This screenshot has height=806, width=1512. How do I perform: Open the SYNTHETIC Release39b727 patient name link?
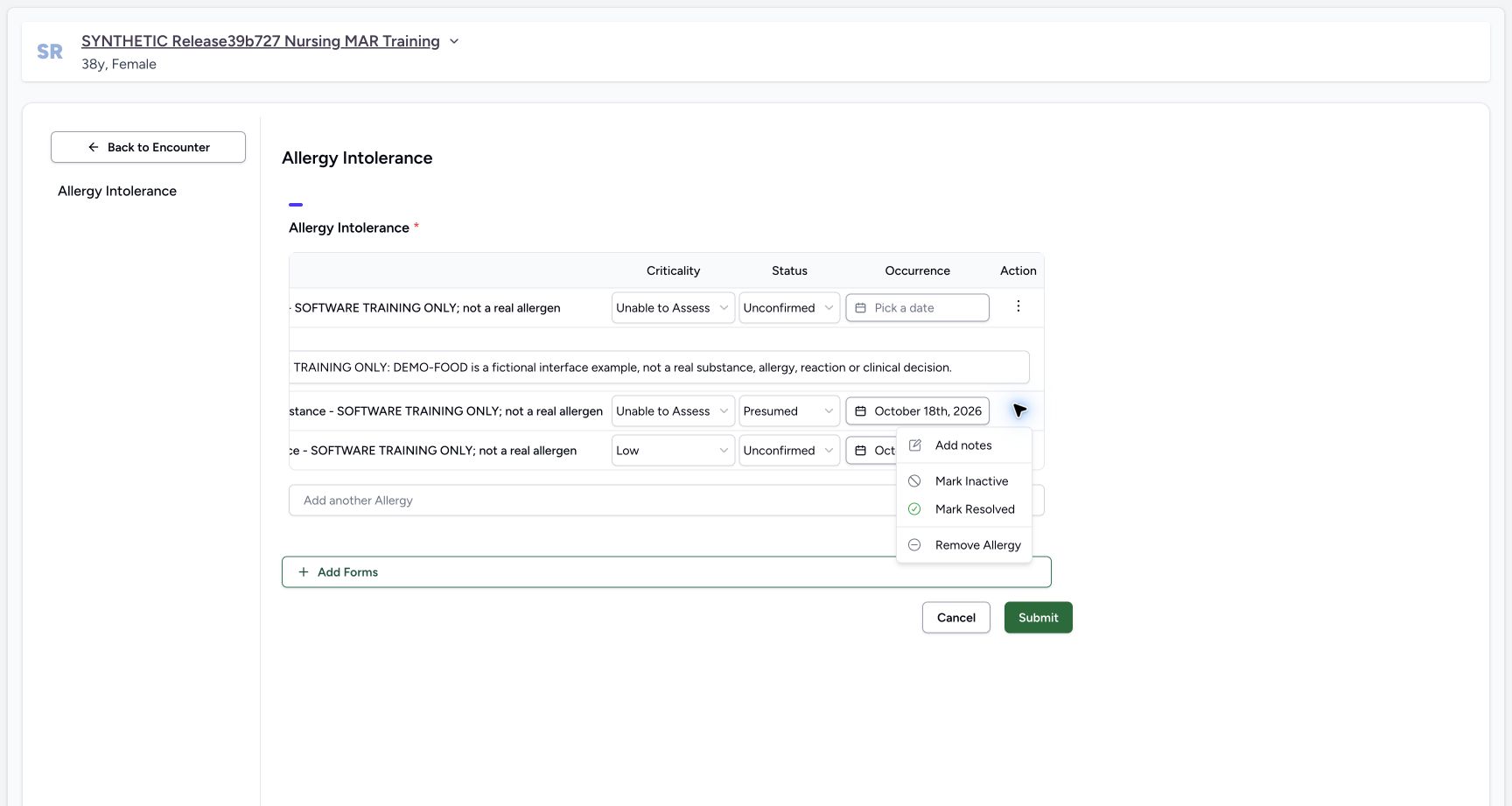pos(261,41)
